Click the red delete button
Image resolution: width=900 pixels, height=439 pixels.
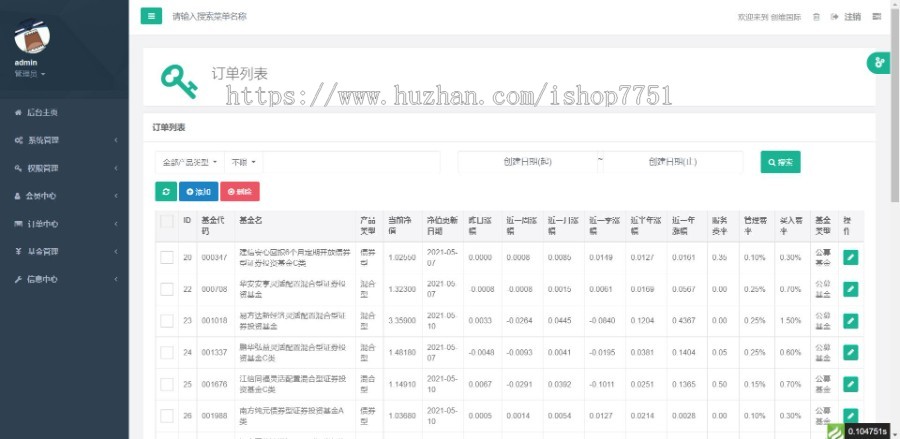[x=240, y=192]
